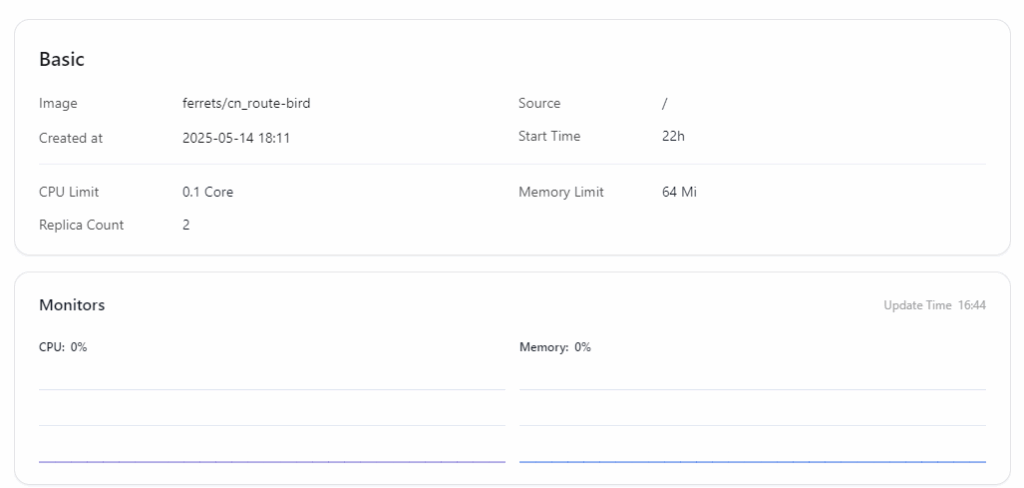This screenshot has height=488, width=1024.
Task: Click the Update Time 16:44 text
Action: 934,305
